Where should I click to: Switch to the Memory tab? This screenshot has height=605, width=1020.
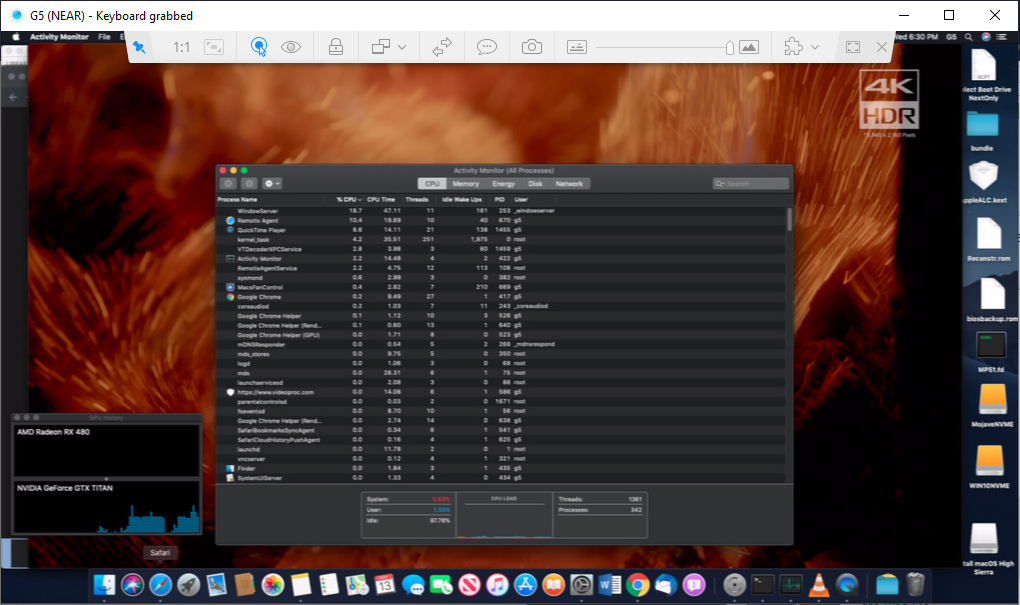pos(466,183)
